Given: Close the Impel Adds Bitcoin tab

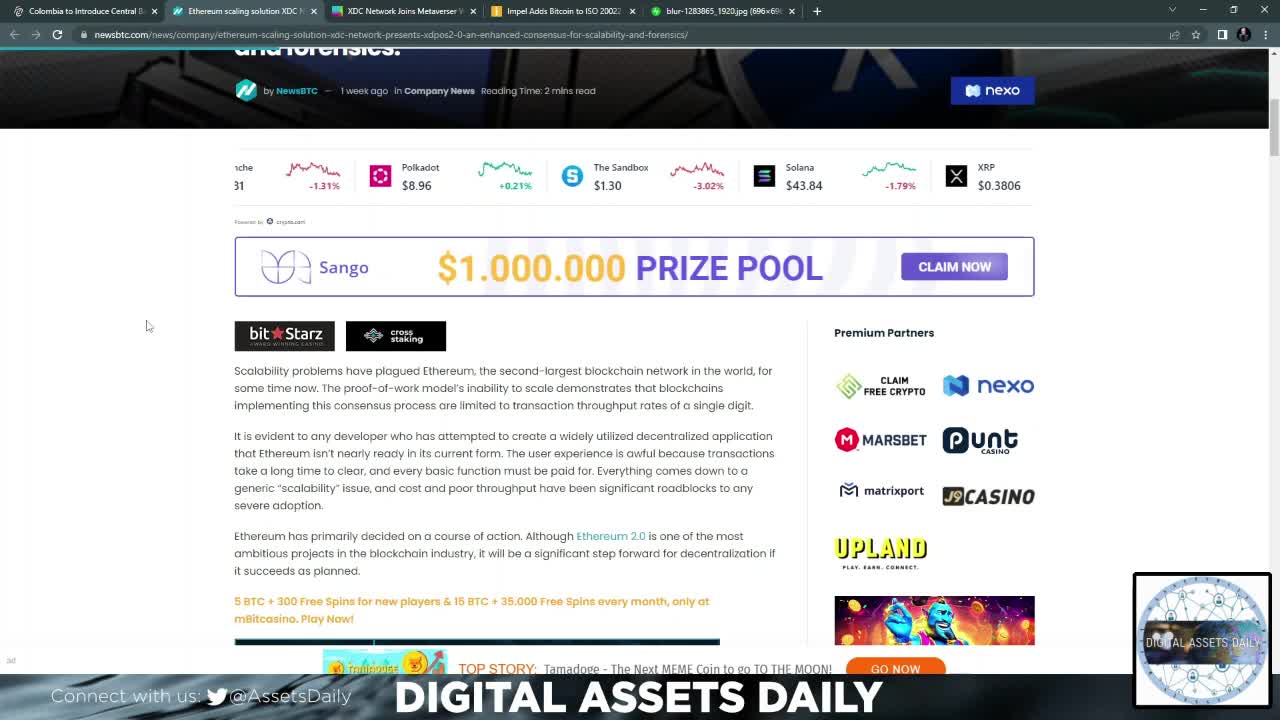Looking at the screenshot, I should pos(633,11).
